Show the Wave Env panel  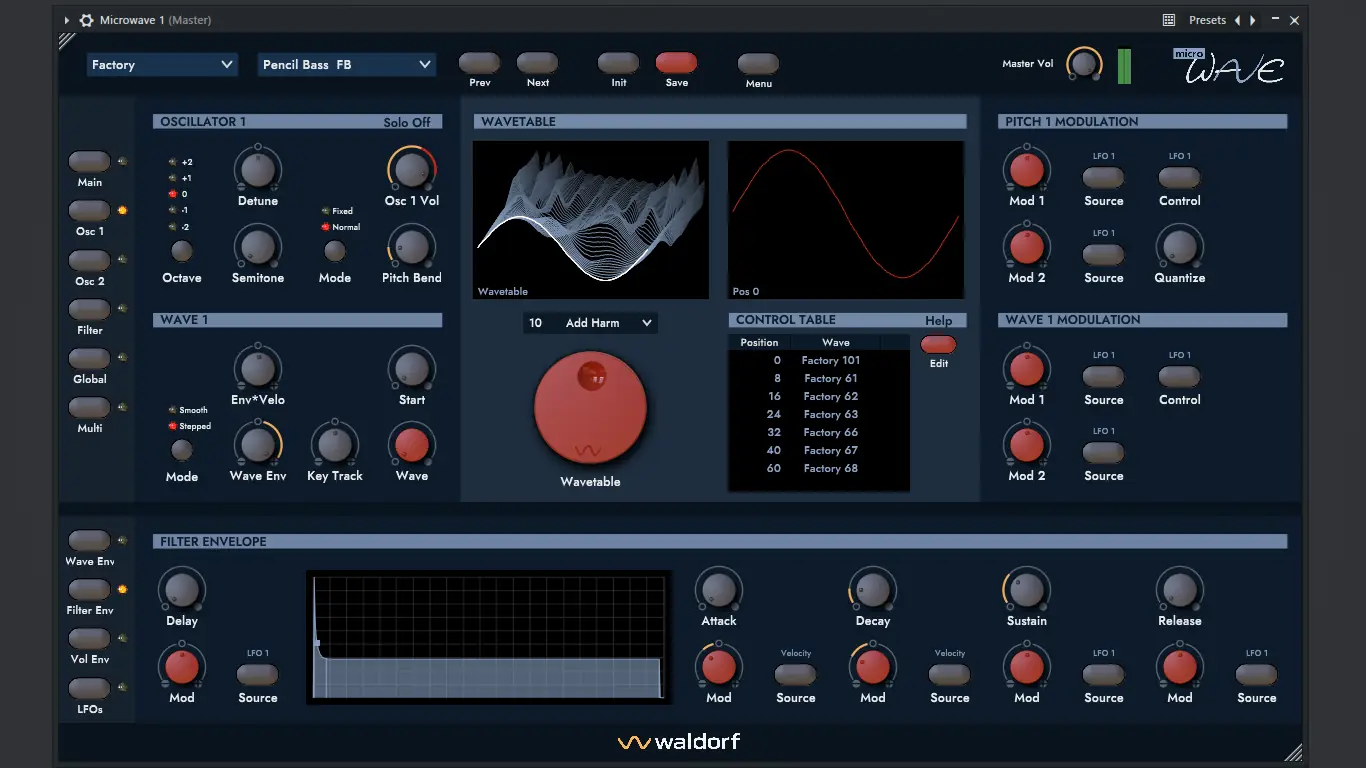coord(90,540)
